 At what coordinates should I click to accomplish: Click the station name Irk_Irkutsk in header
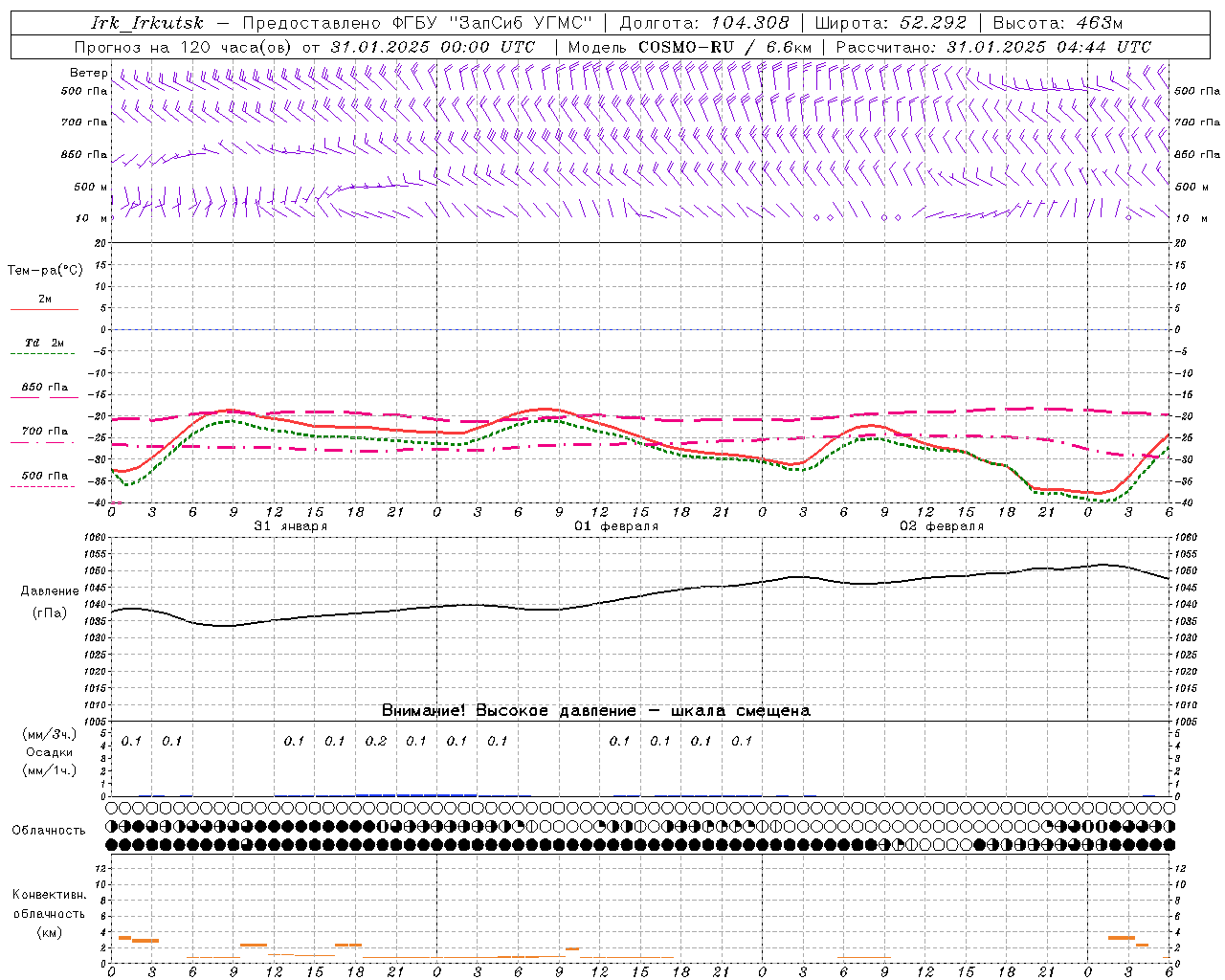[x=147, y=23]
